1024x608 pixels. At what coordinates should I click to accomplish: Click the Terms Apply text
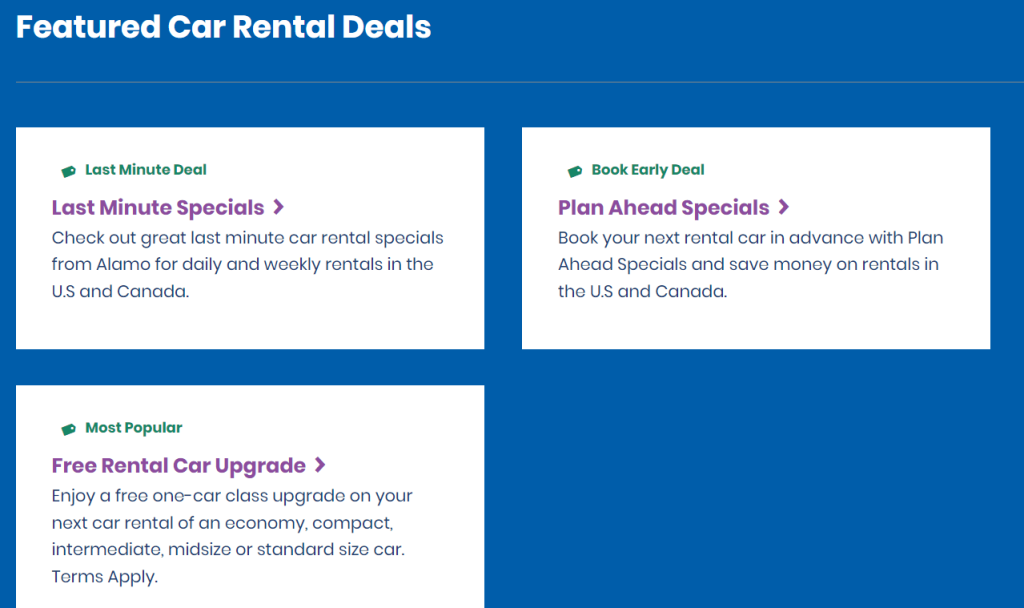point(104,577)
